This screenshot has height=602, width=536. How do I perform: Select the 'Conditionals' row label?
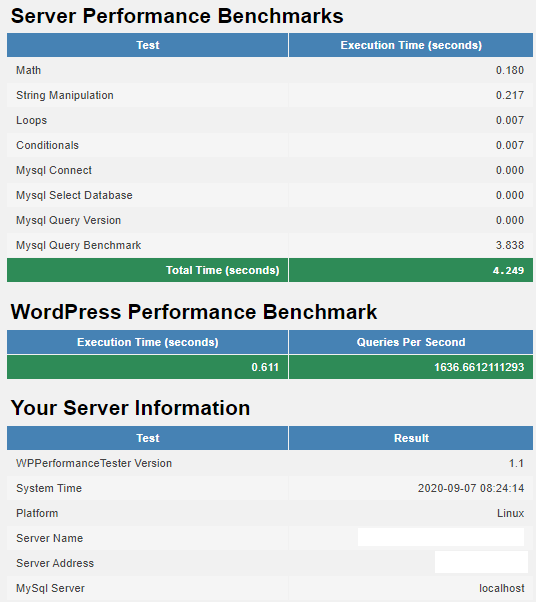[x=47, y=145]
